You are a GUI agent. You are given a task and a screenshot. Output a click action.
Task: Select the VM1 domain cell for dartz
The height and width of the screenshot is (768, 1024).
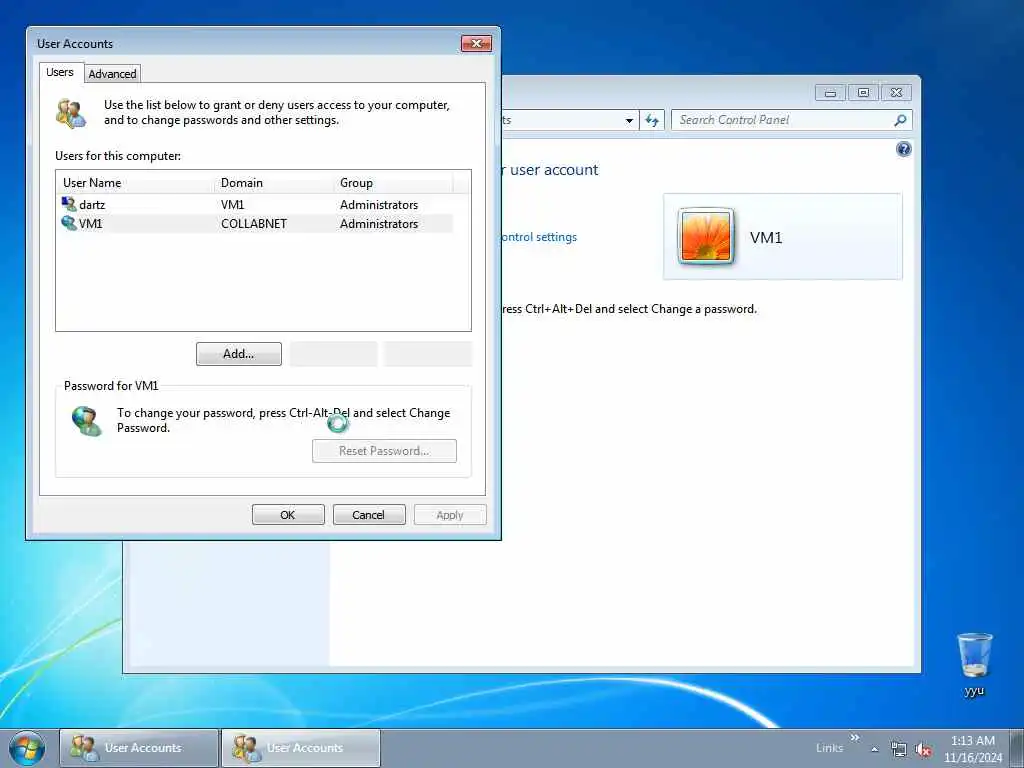click(232, 204)
